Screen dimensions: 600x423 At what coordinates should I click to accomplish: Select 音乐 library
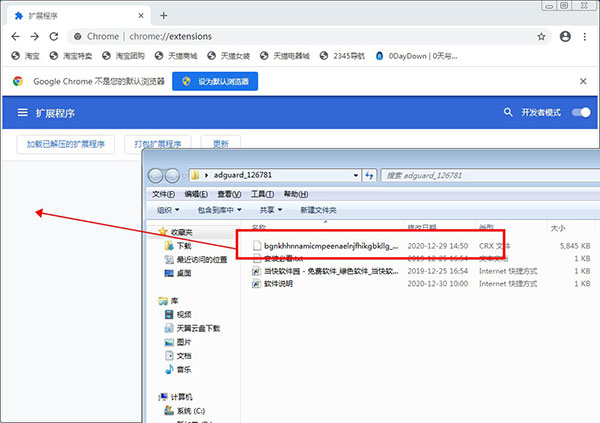[178, 369]
